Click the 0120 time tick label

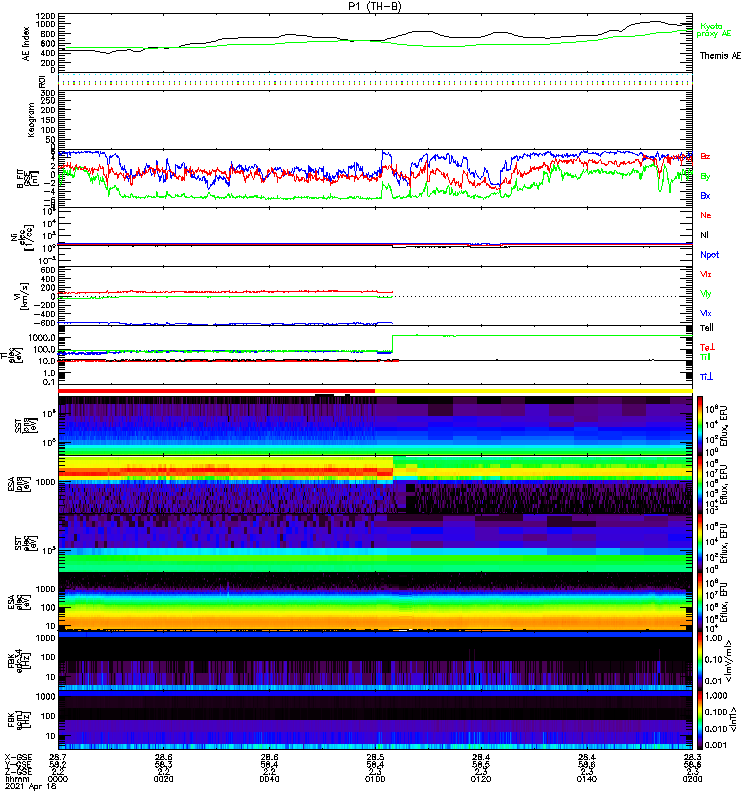click(481, 779)
